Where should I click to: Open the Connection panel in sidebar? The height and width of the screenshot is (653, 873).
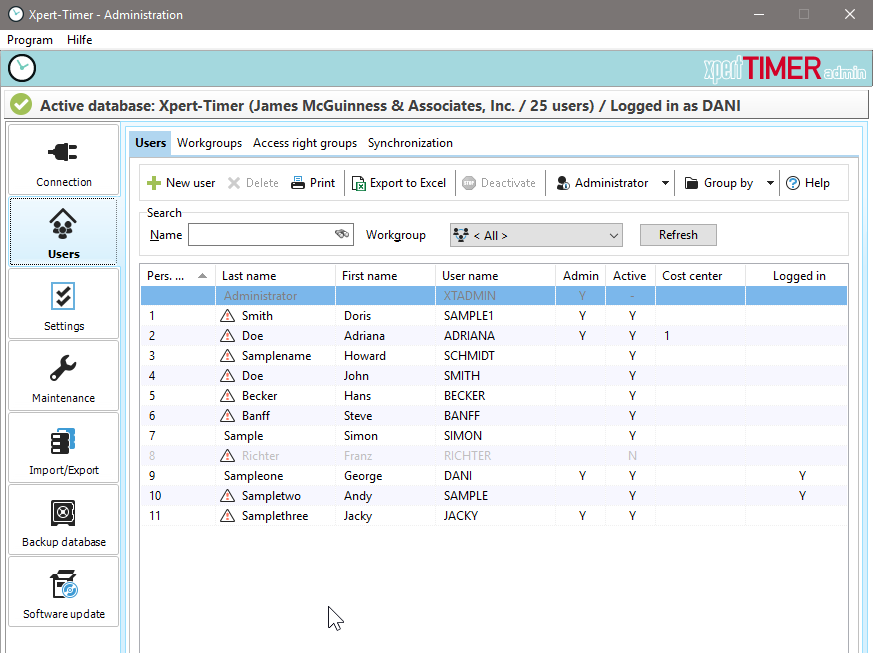[x=64, y=160]
